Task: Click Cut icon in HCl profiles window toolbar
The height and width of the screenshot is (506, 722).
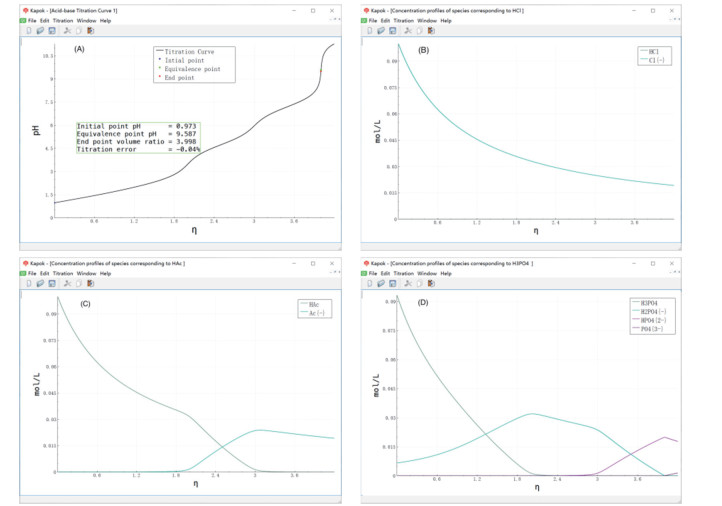Action: pyautogui.click(x=408, y=30)
